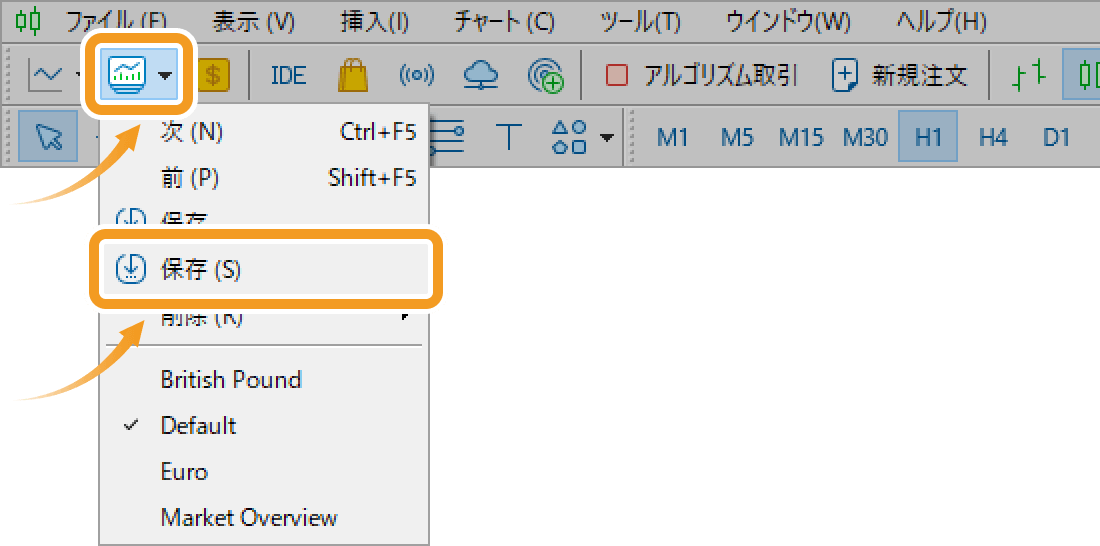
Task: Open the チャート (C) menu
Action: pyautogui.click(x=504, y=22)
